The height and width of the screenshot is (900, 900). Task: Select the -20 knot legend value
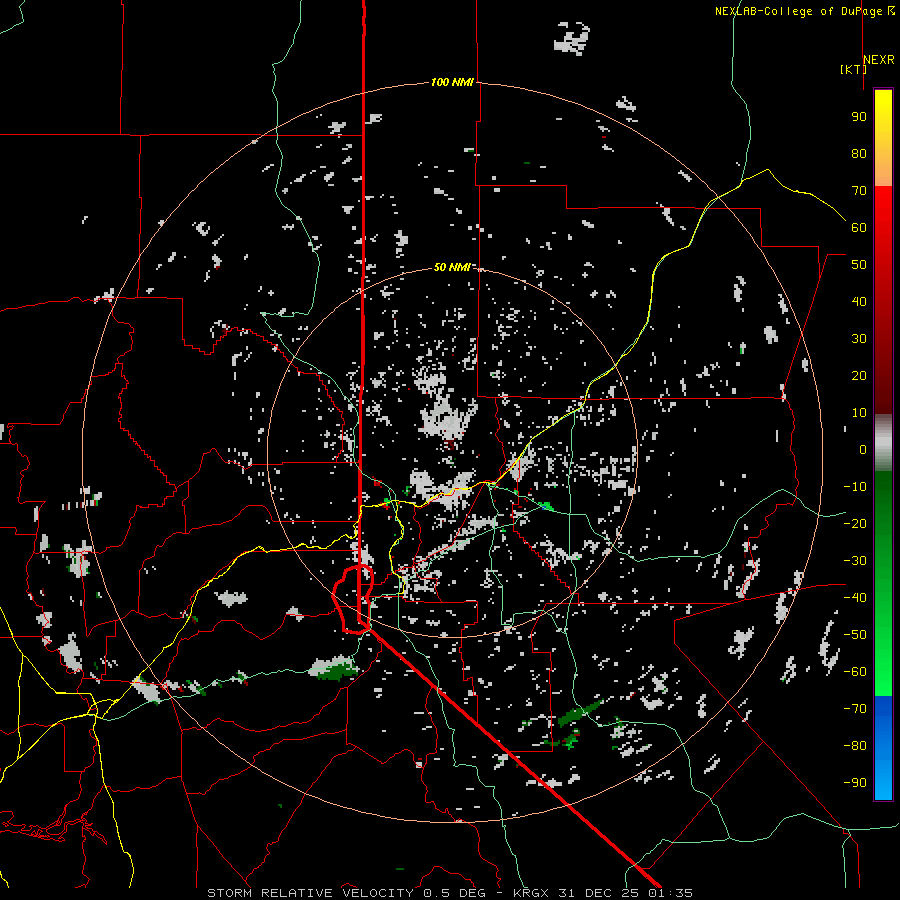coord(855,524)
